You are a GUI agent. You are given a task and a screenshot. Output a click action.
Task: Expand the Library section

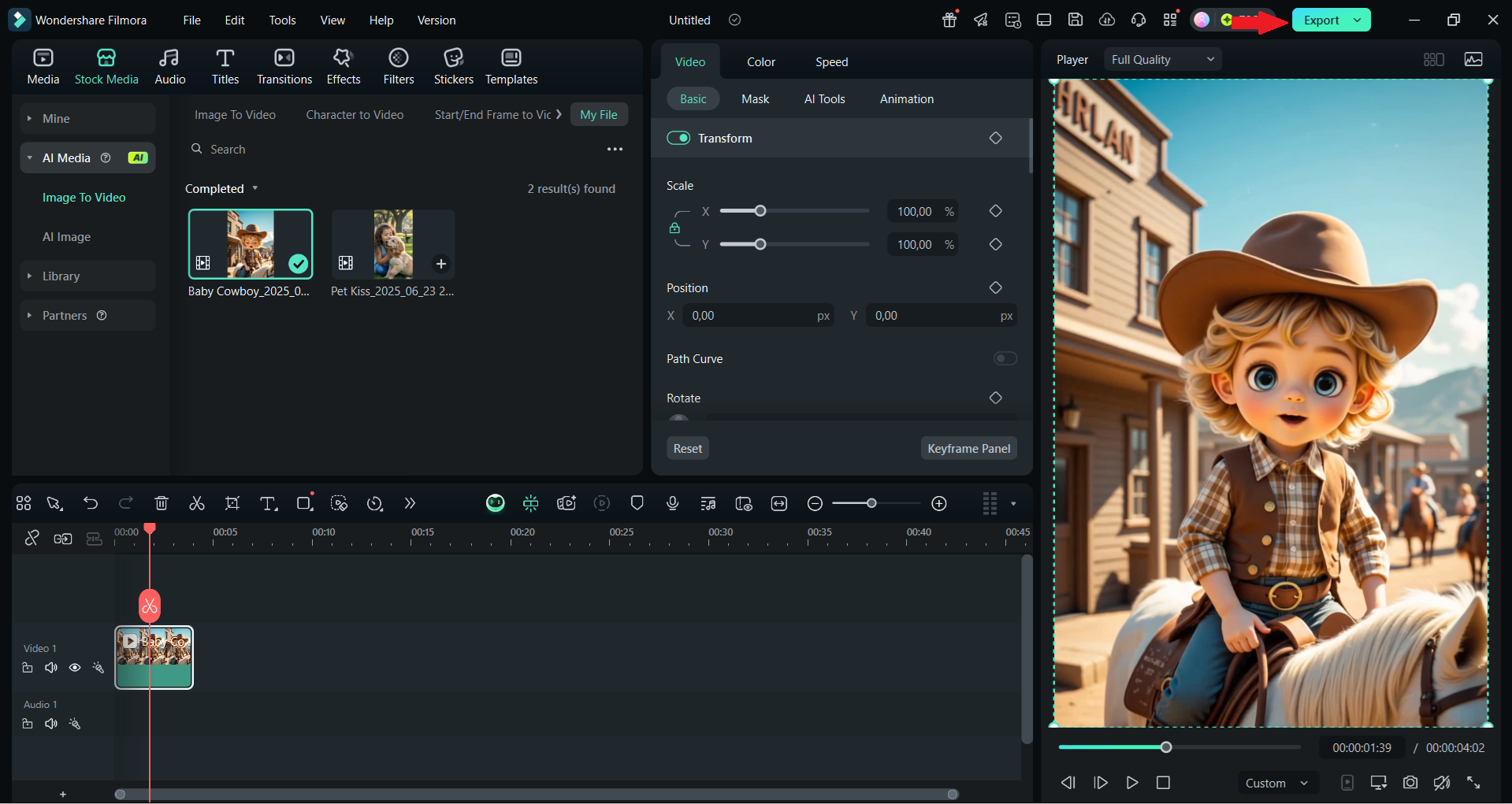[87, 276]
